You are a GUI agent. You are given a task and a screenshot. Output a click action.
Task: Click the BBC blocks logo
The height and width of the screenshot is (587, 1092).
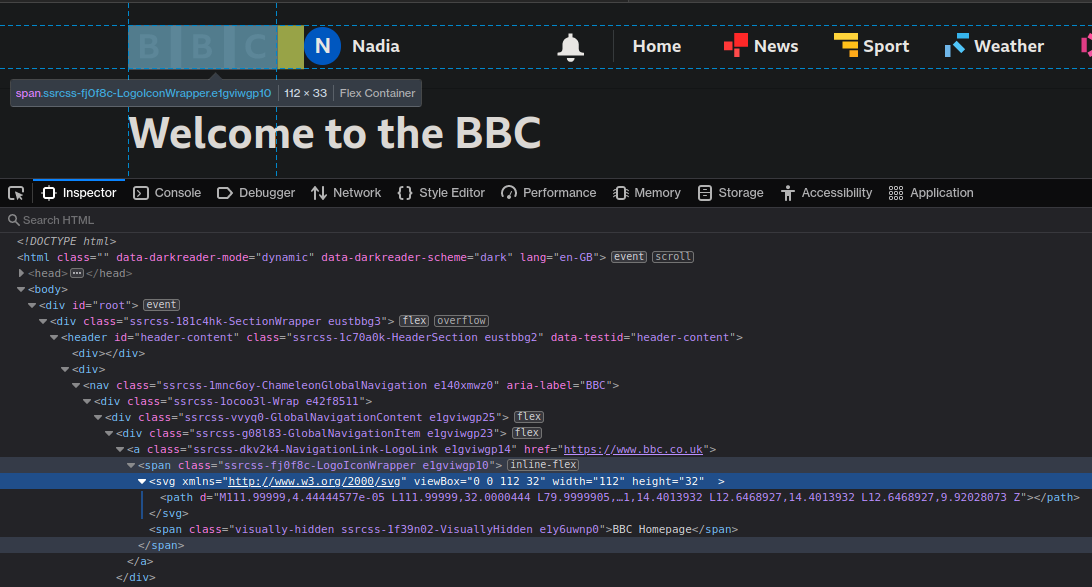(202, 46)
